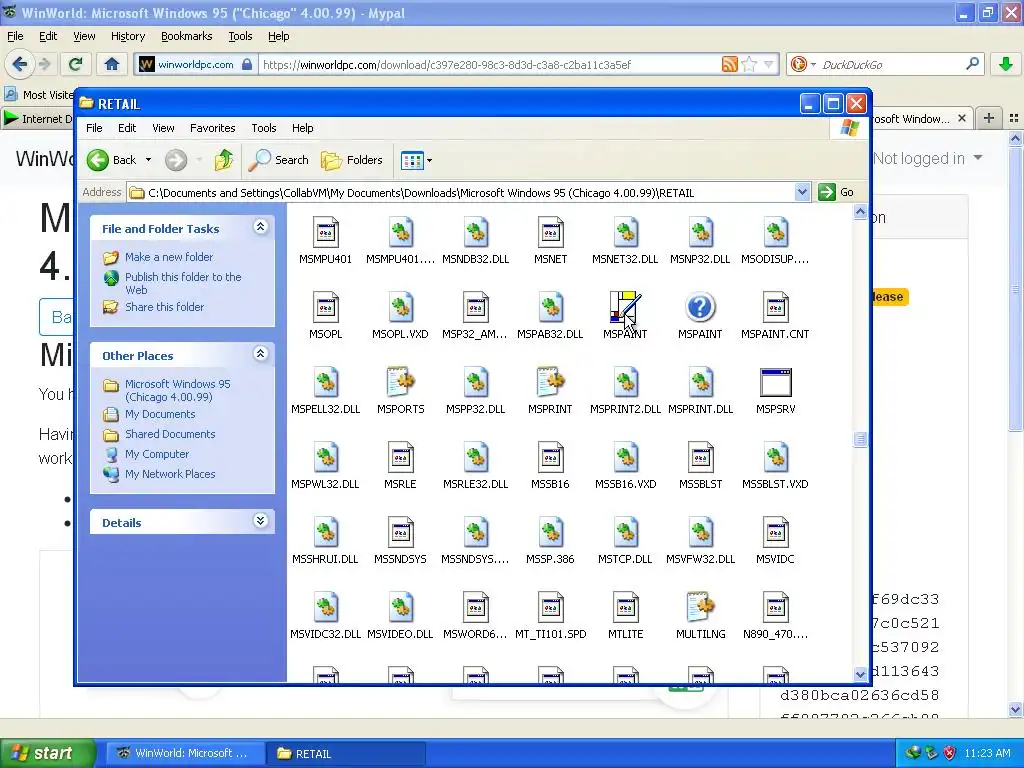Open the Explorer Help menu
This screenshot has width=1024, height=768.
(302, 128)
